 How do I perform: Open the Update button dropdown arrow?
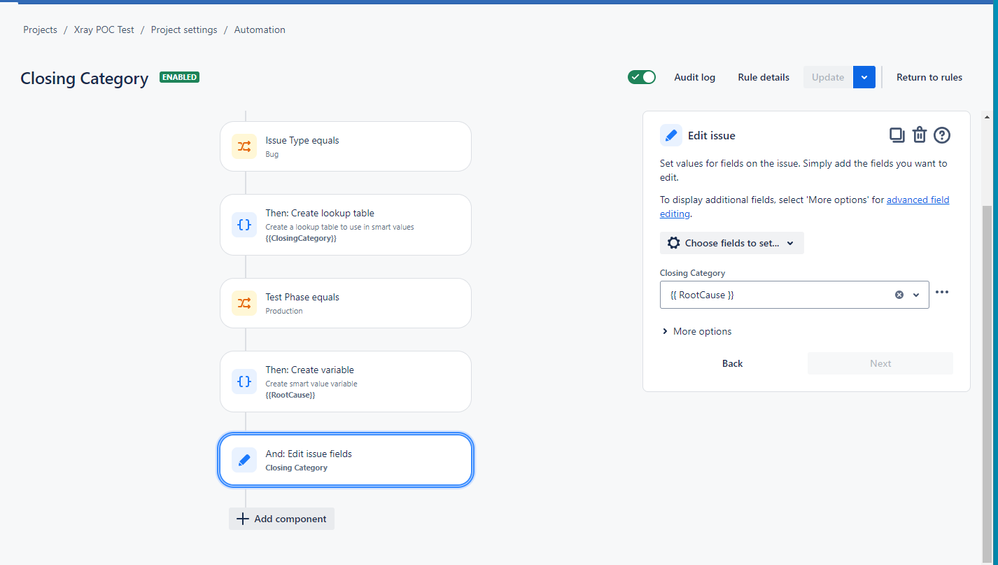(x=864, y=77)
